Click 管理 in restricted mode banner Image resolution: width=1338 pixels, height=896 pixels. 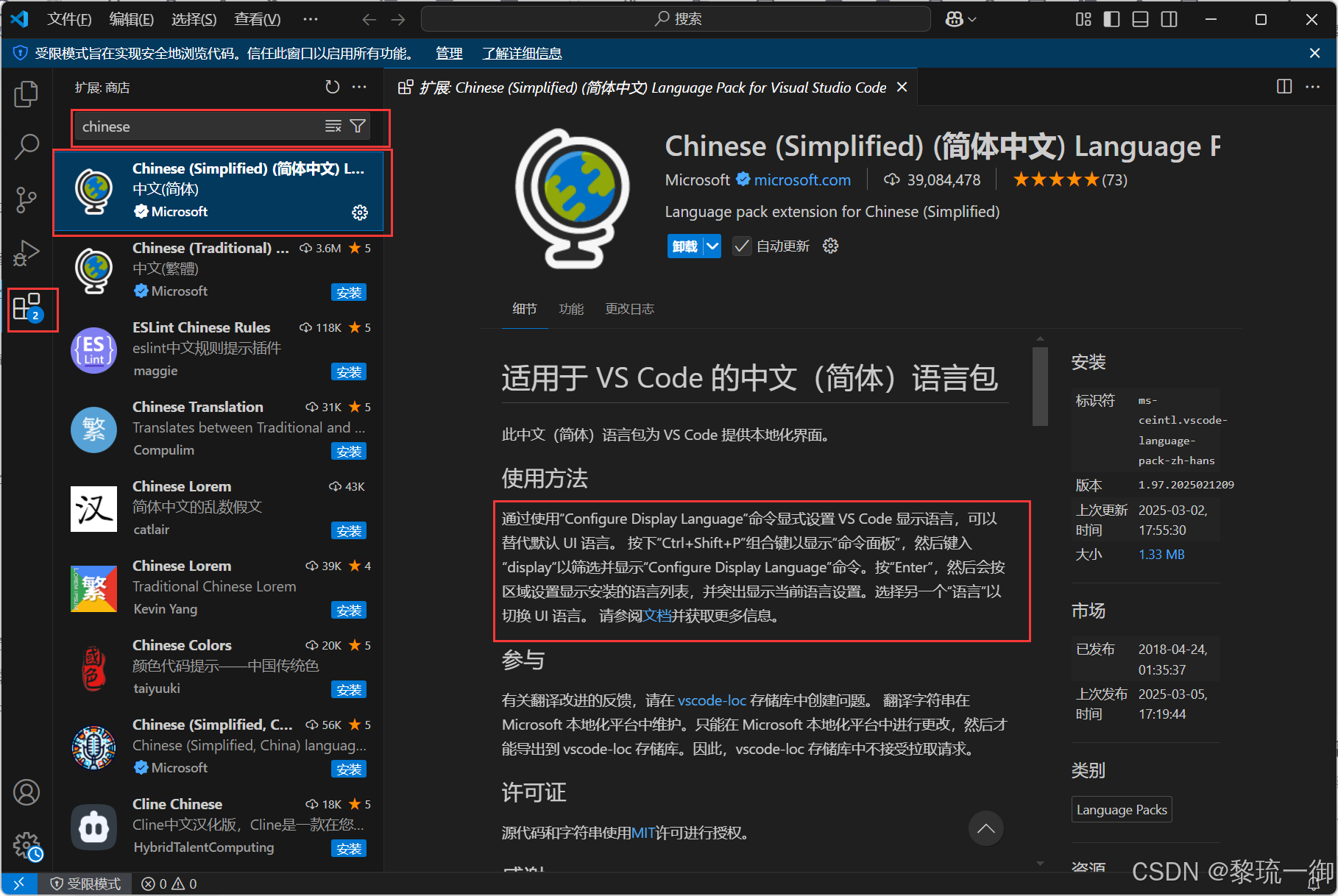coord(449,54)
